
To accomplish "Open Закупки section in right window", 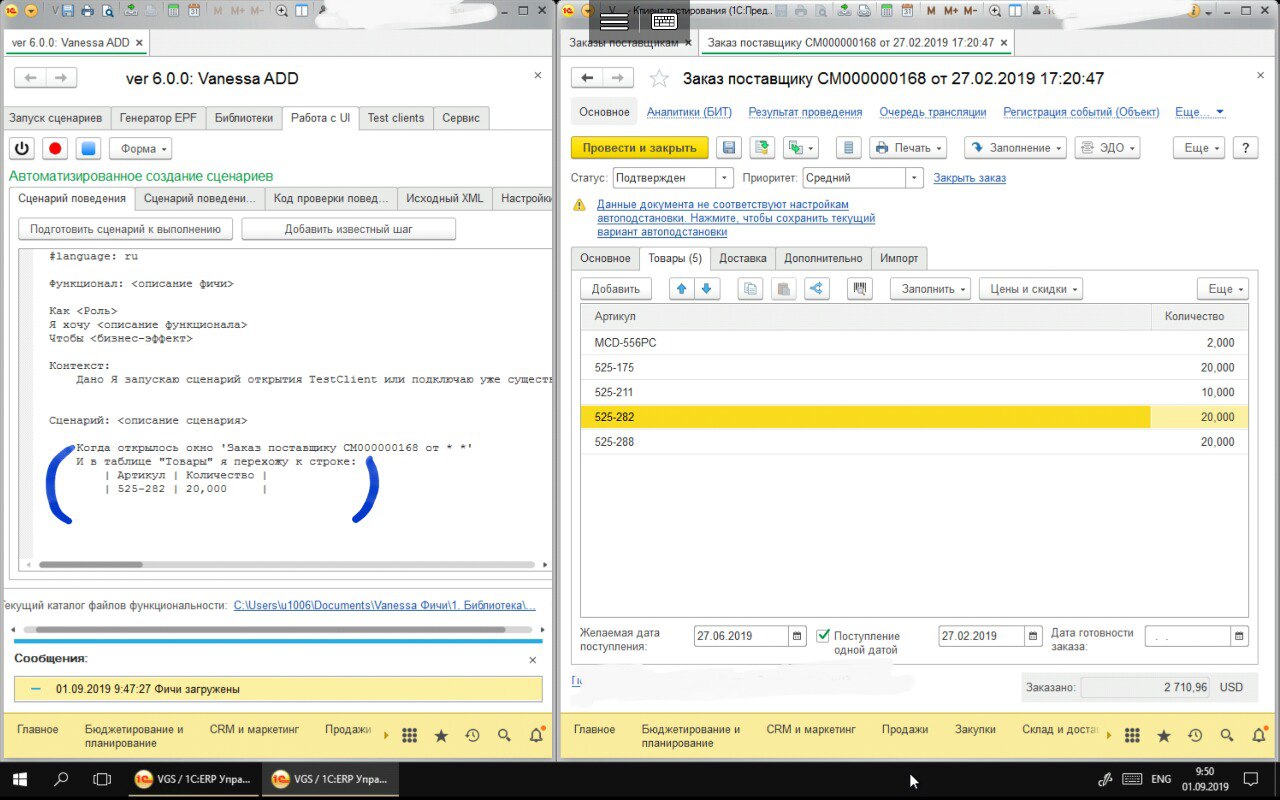I will point(975,730).
